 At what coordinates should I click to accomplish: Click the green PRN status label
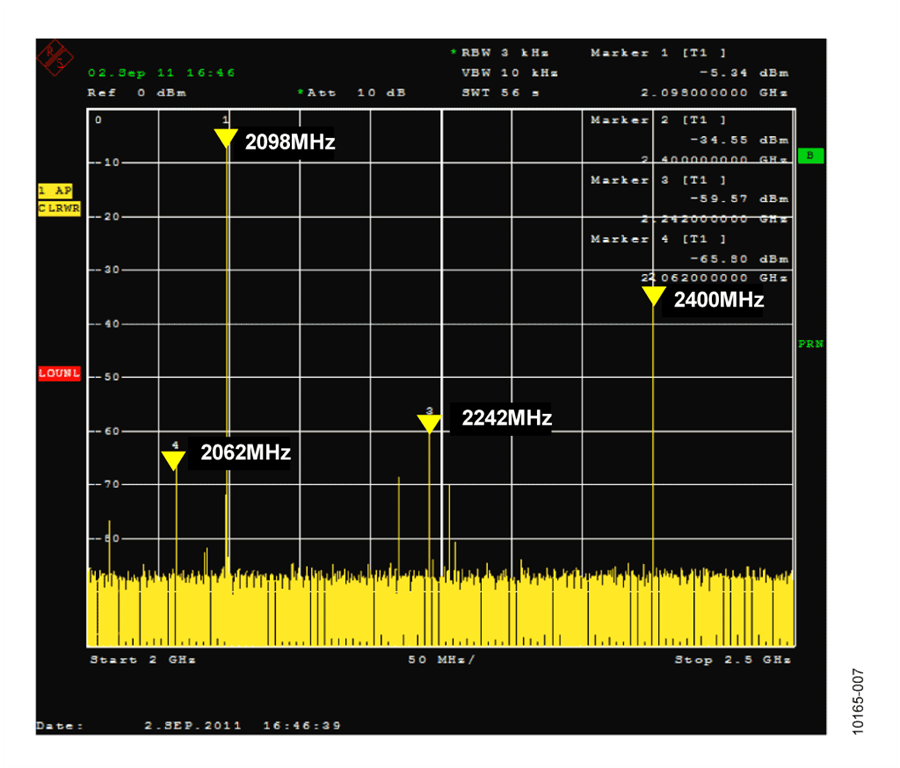pos(811,344)
